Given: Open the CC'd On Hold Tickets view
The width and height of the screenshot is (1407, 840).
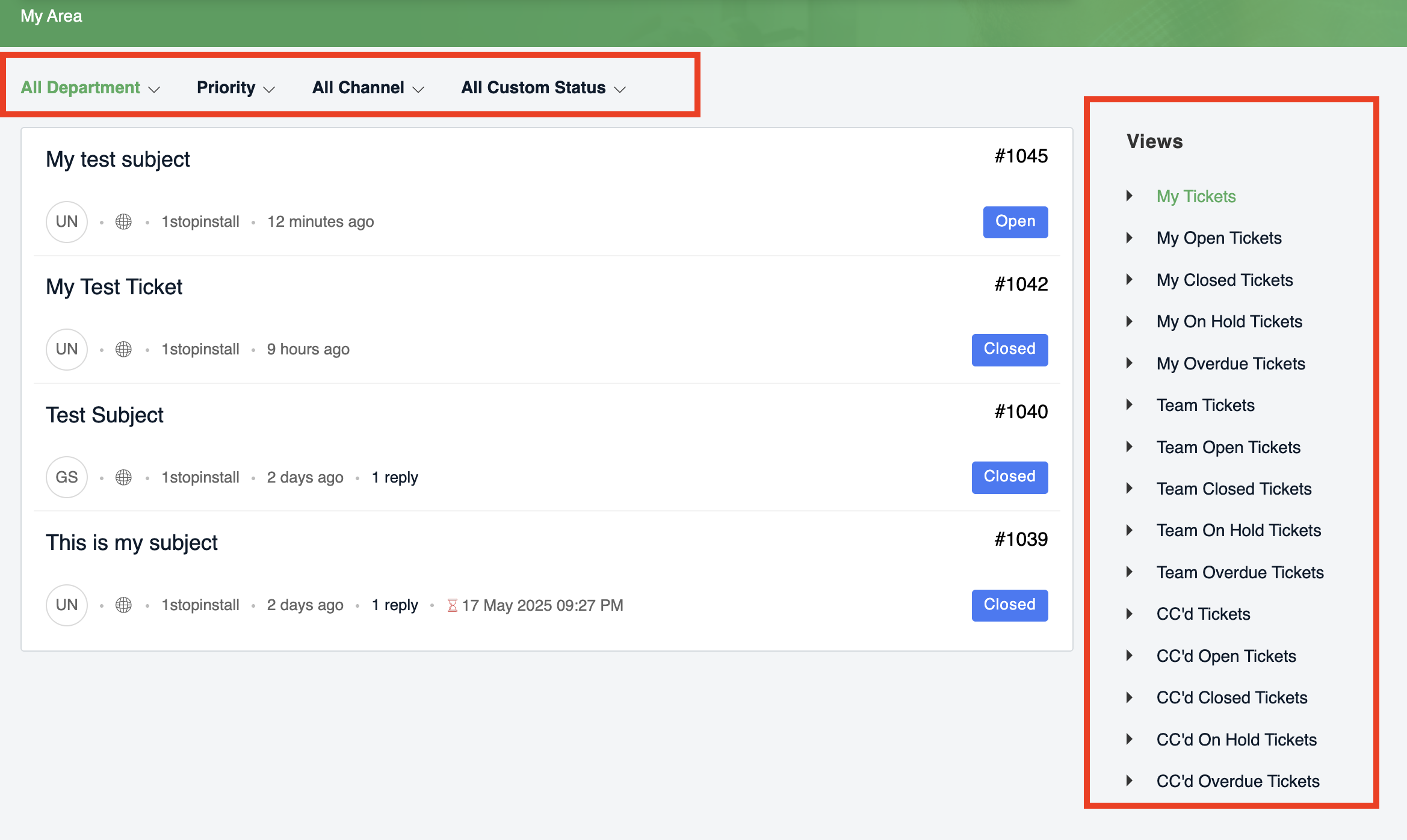Looking at the screenshot, I should (x=1236, y=740).
